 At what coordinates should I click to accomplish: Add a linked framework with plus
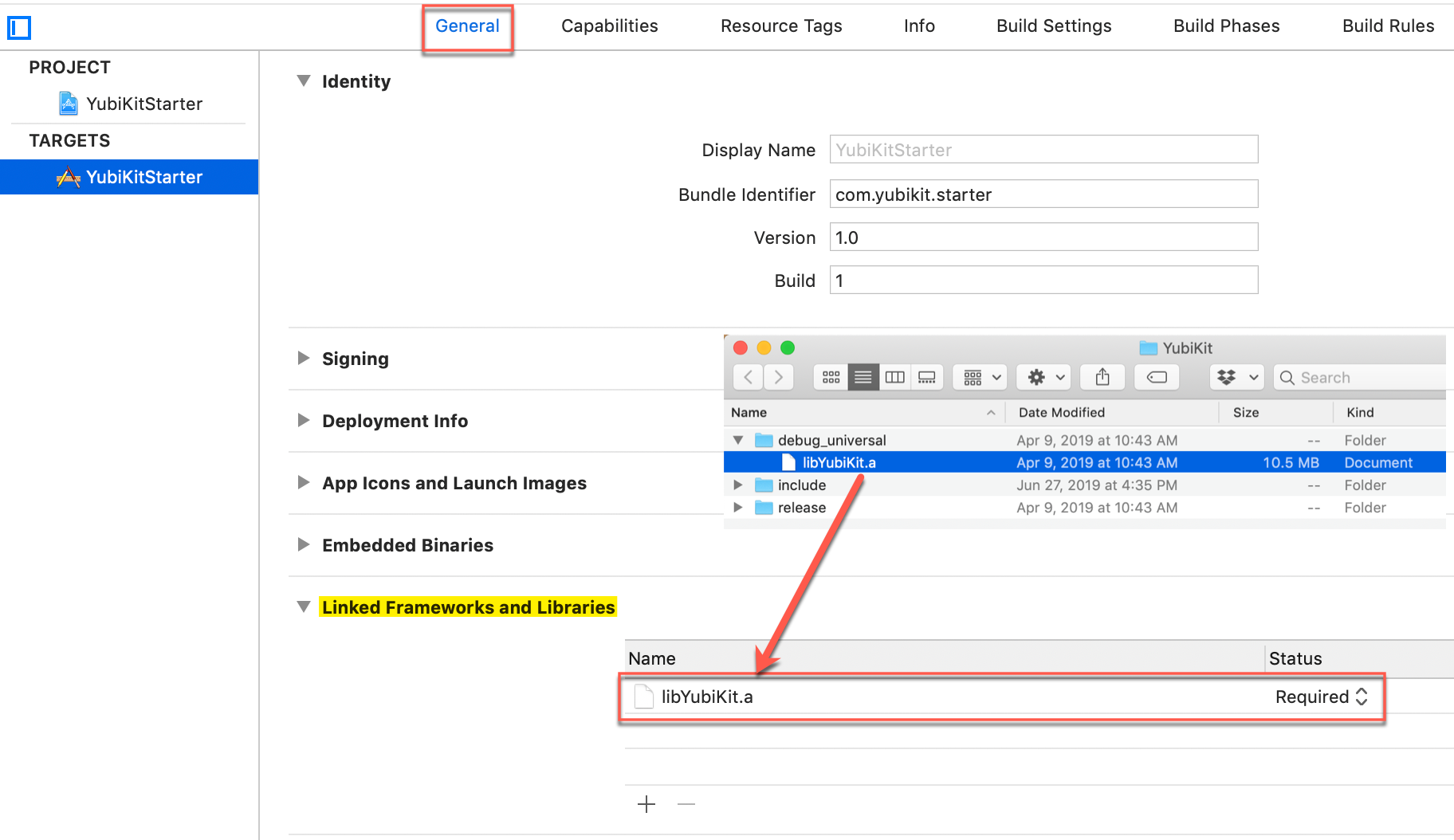[646, 804]
